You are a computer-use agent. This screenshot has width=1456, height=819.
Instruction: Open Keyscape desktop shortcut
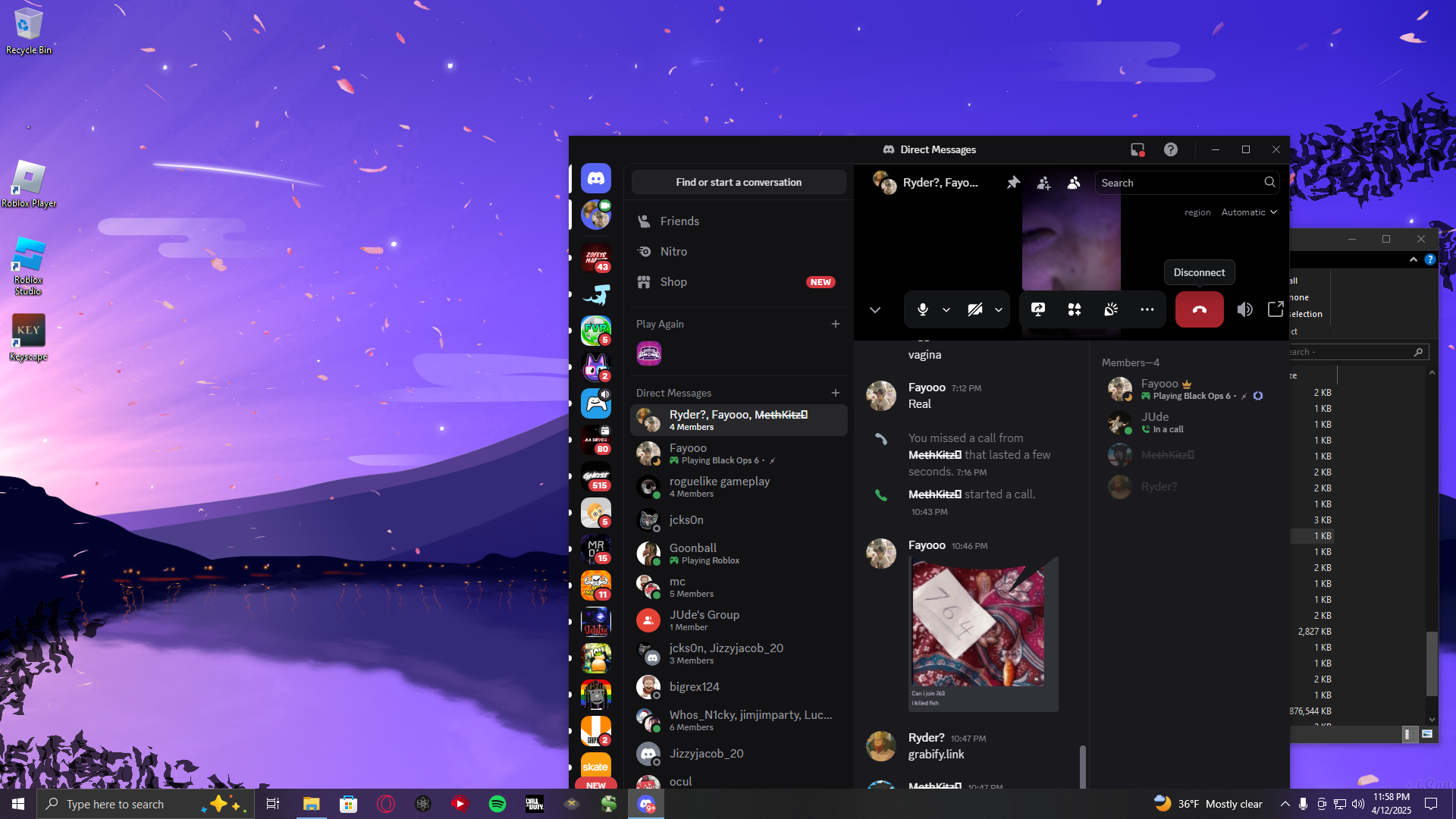[29, 337]
